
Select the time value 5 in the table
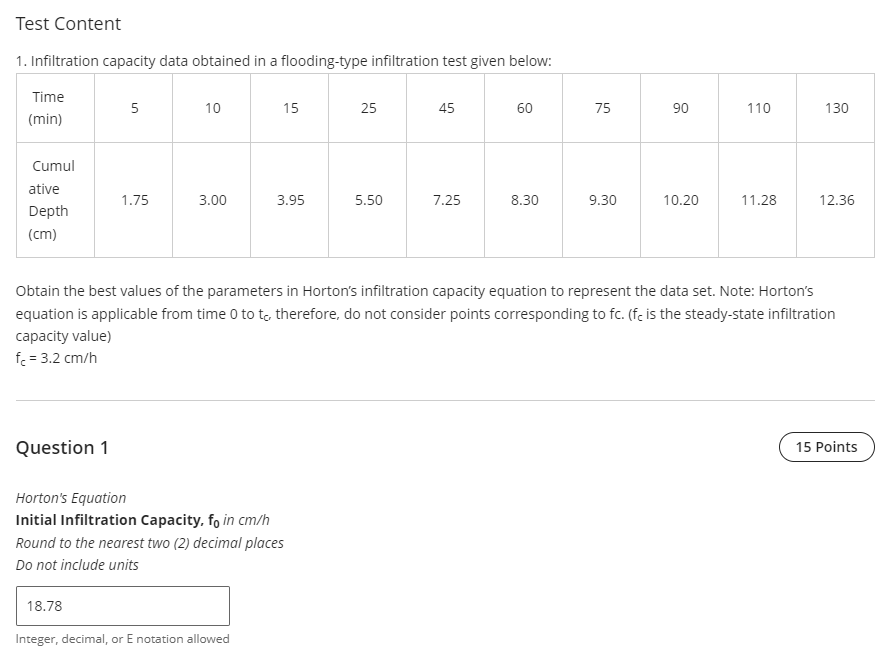134,107
